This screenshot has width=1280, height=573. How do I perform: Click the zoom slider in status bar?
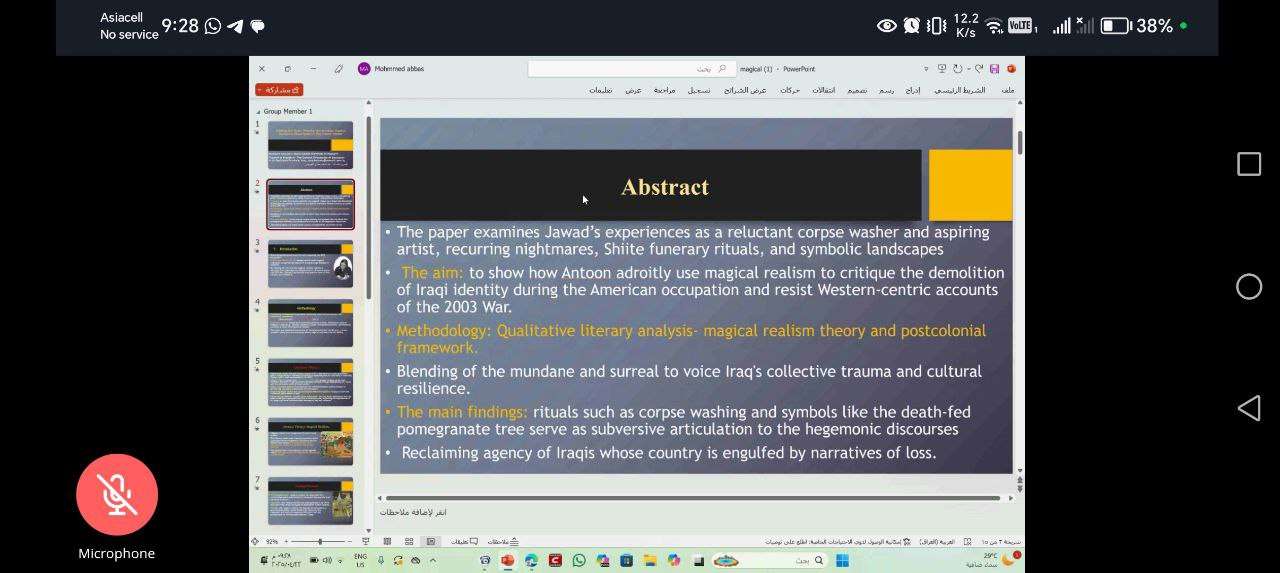pyautogui.click(x=320, y=541)
